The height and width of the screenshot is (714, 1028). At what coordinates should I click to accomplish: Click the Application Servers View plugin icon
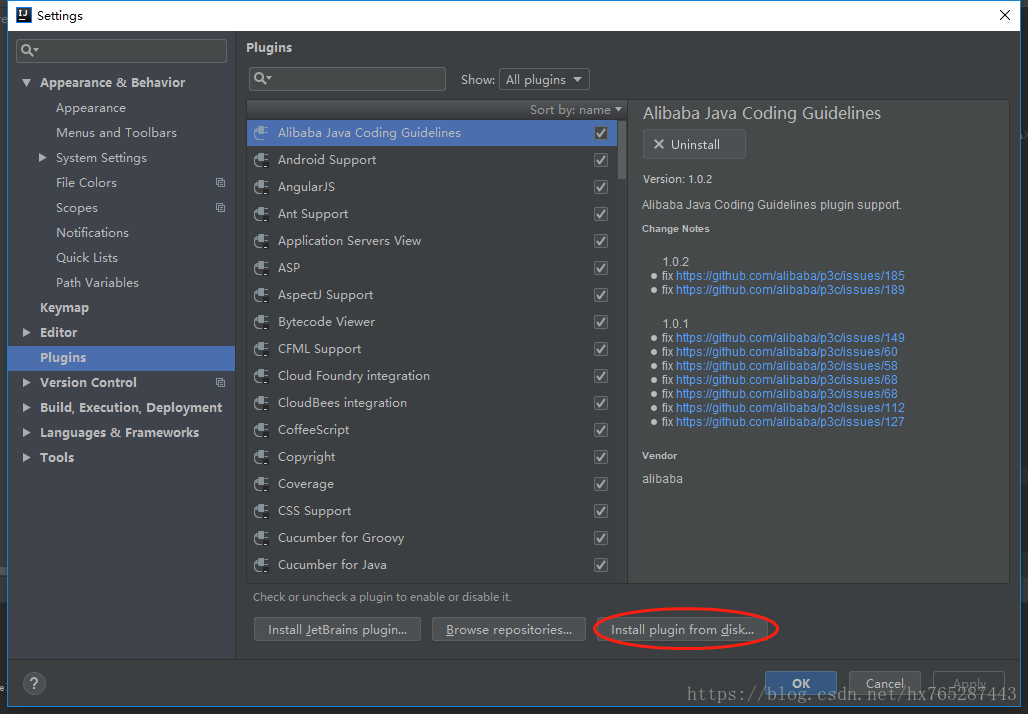pos(261,241)
